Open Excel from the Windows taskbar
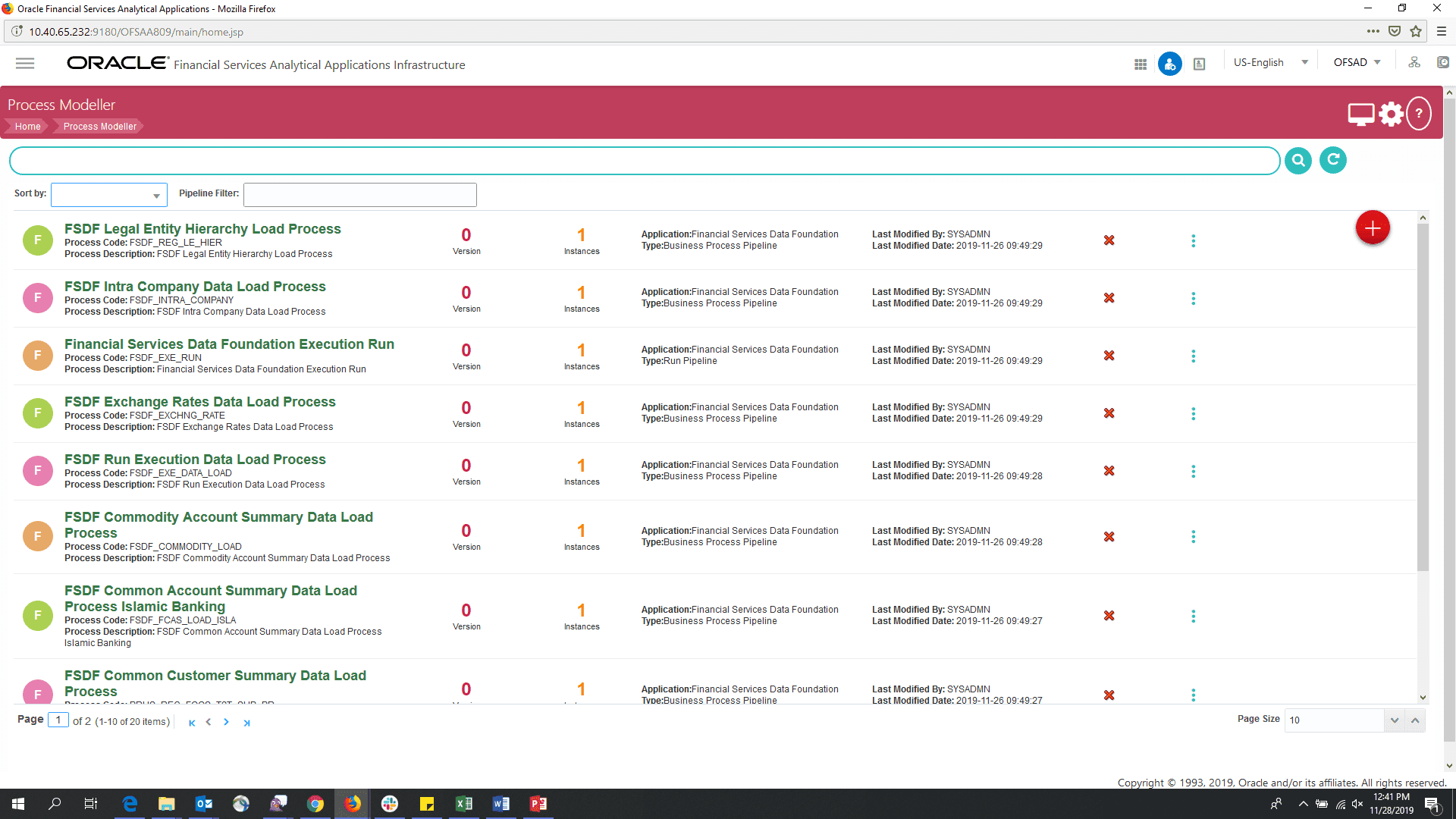This screenshot has width=1456, height=819. tap(463, 804)
